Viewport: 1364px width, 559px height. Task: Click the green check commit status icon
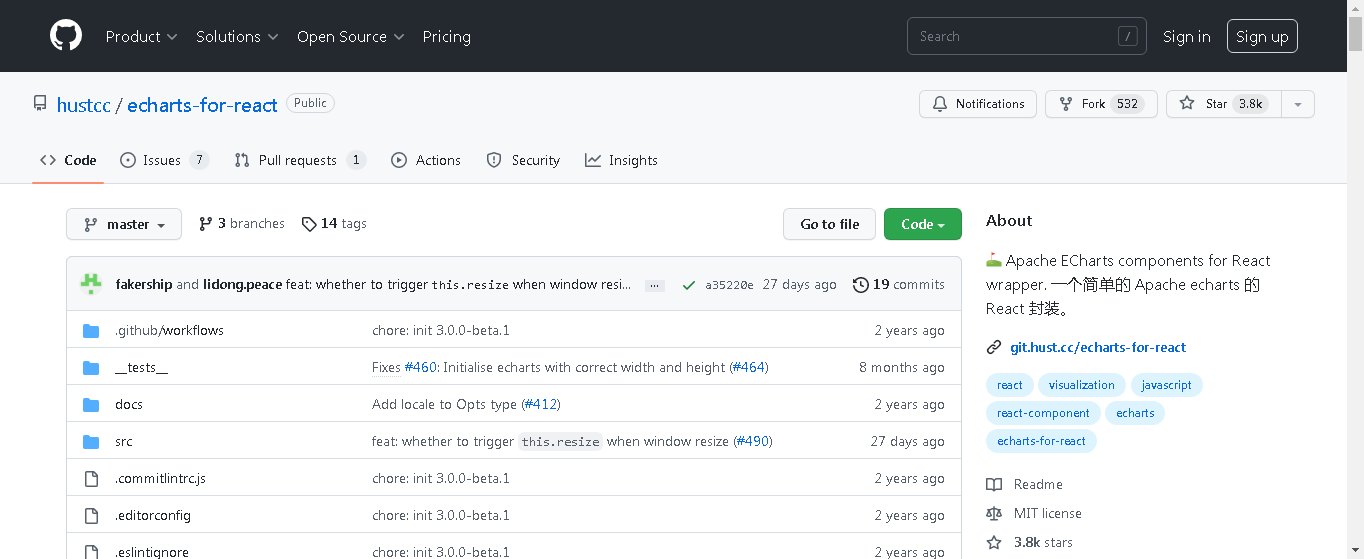(688, 285)
